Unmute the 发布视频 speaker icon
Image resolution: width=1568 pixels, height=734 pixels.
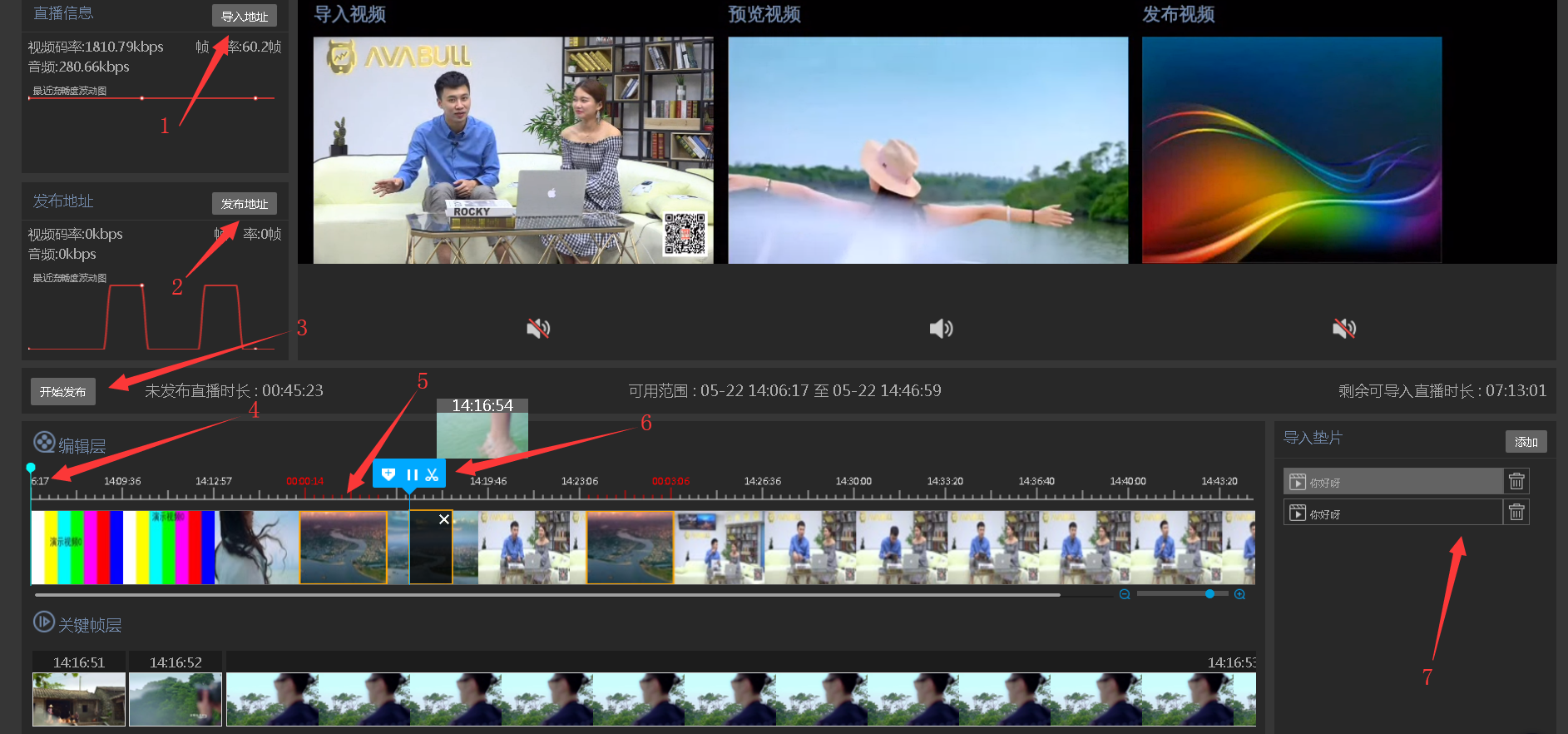(x=1344, y=328)
